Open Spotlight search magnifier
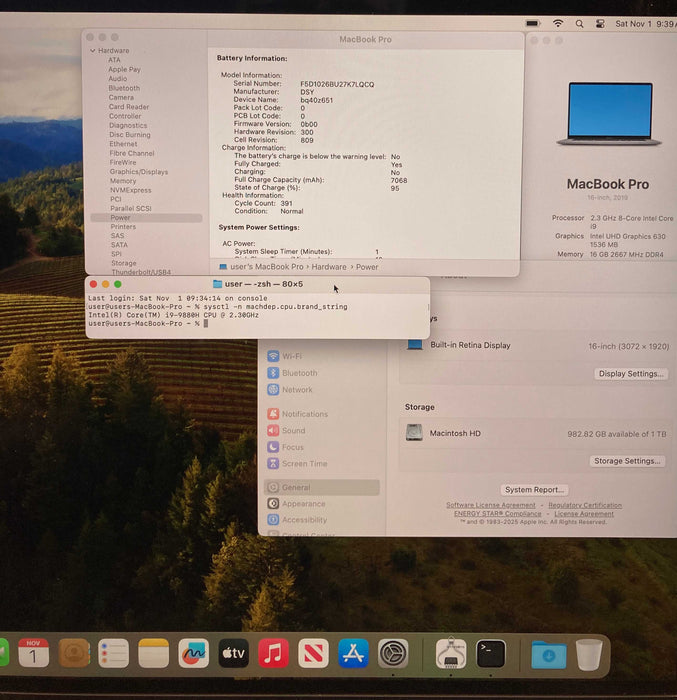677x700 pixels. [x=579, y=24]
